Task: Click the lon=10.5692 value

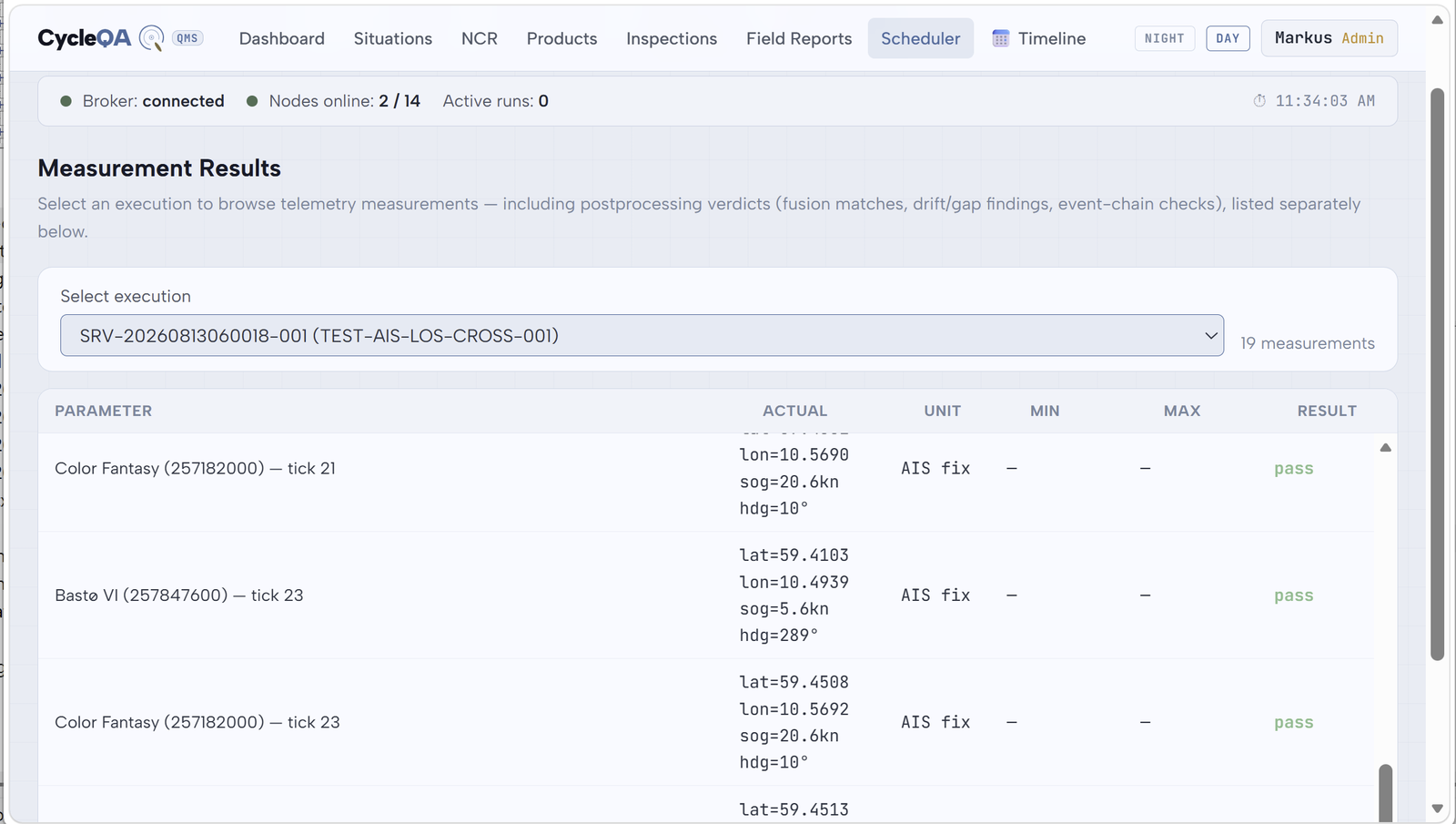Action: click(x=794, y=709)
